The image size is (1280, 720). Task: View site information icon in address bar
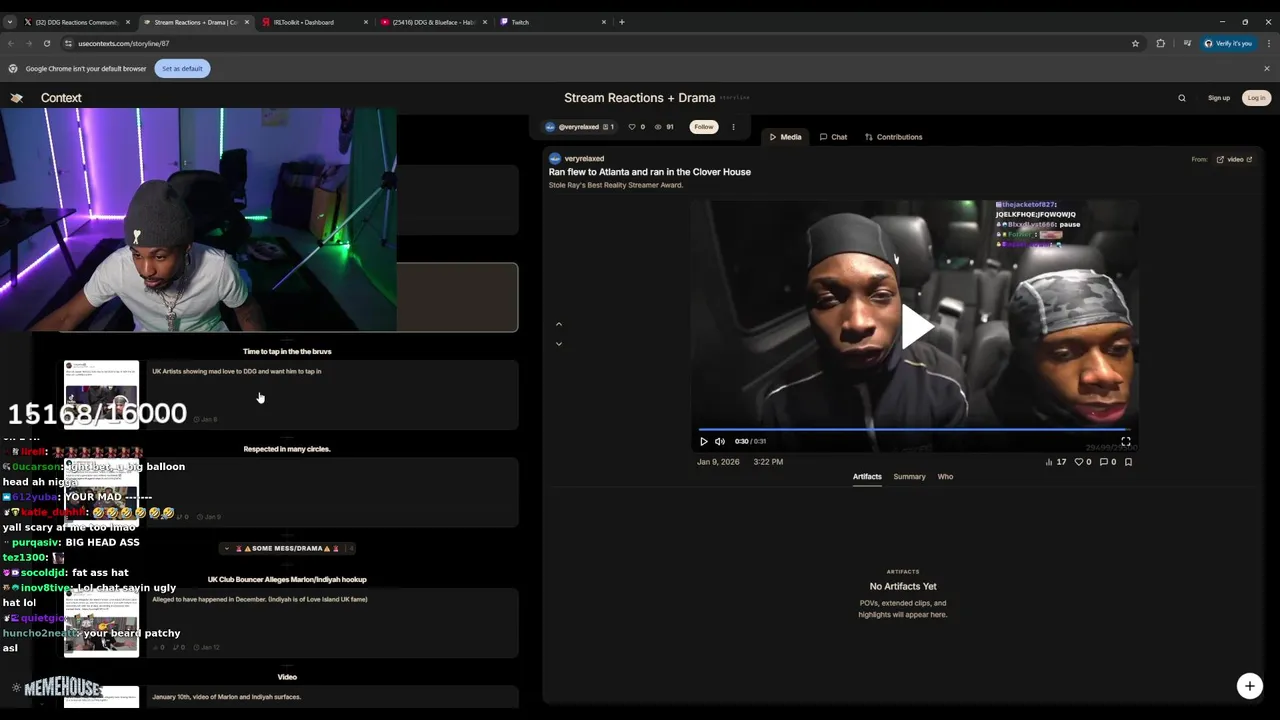click(x=68, y=44)
